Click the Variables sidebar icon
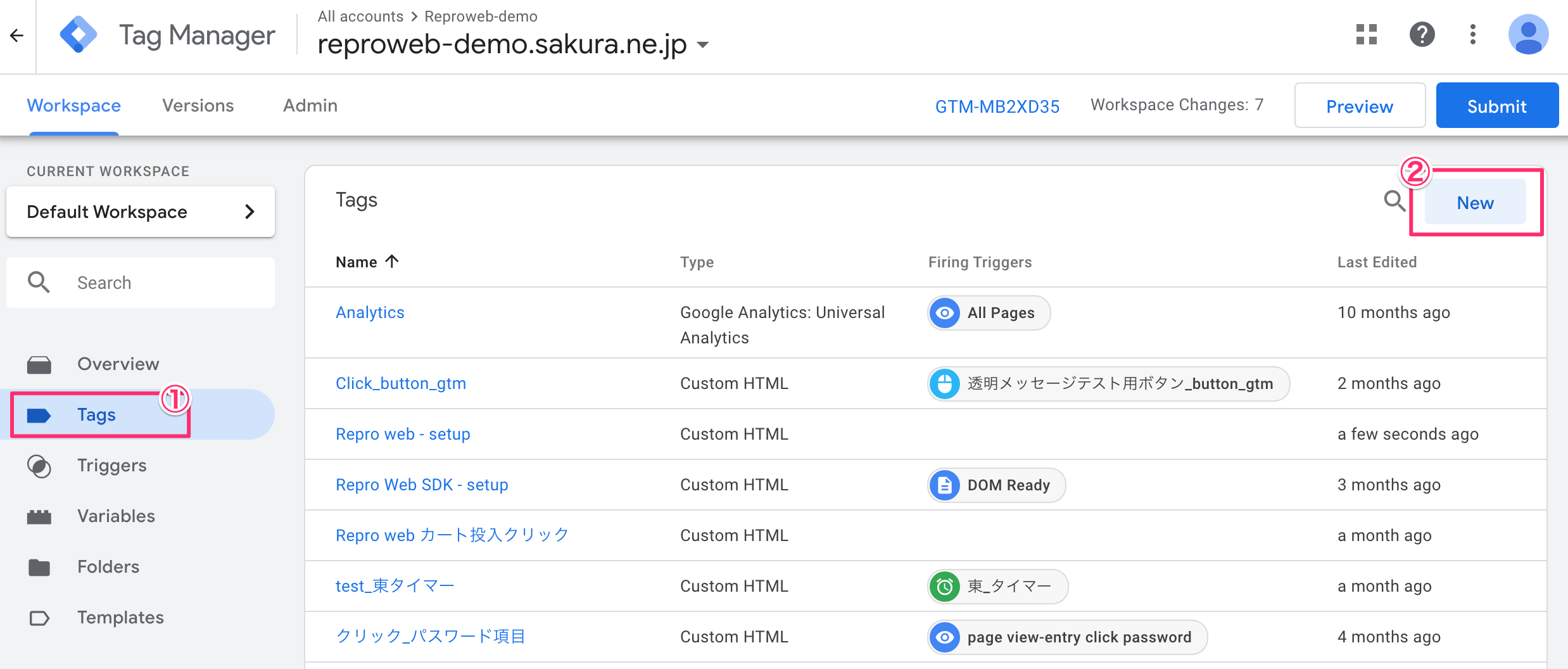 point(39,517)
